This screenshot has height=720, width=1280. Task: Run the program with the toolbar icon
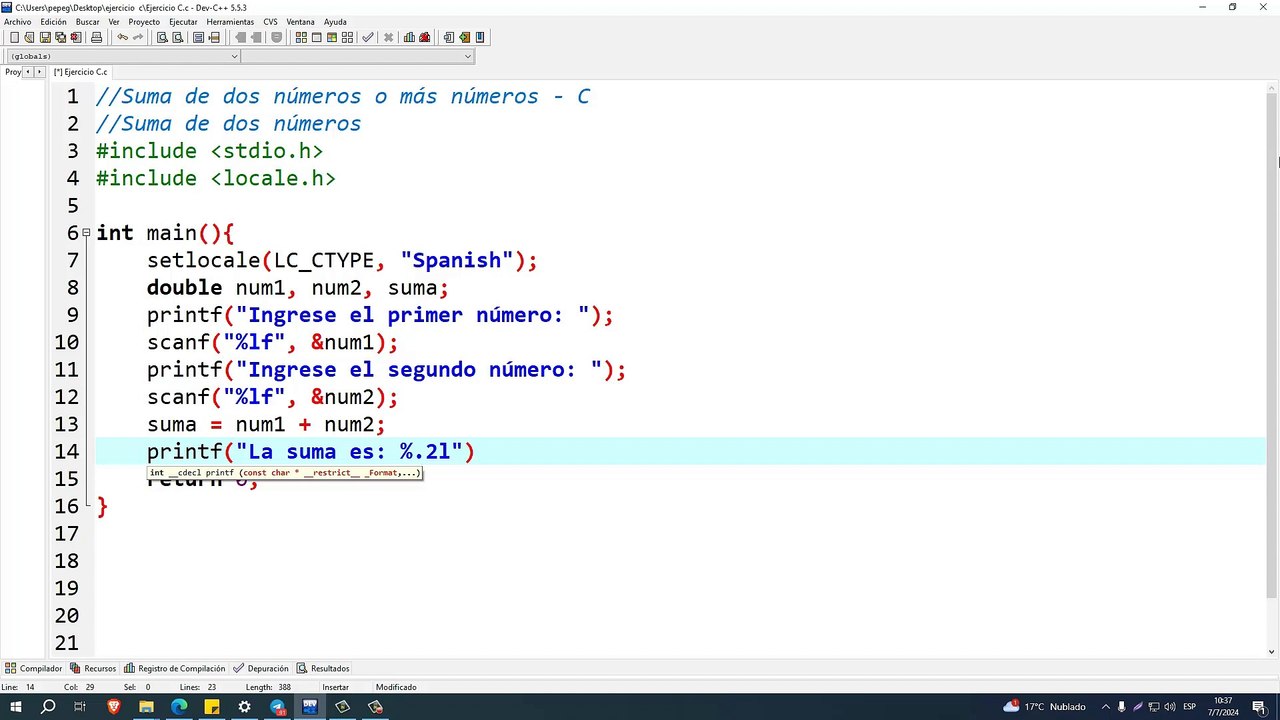coord(317,38)
